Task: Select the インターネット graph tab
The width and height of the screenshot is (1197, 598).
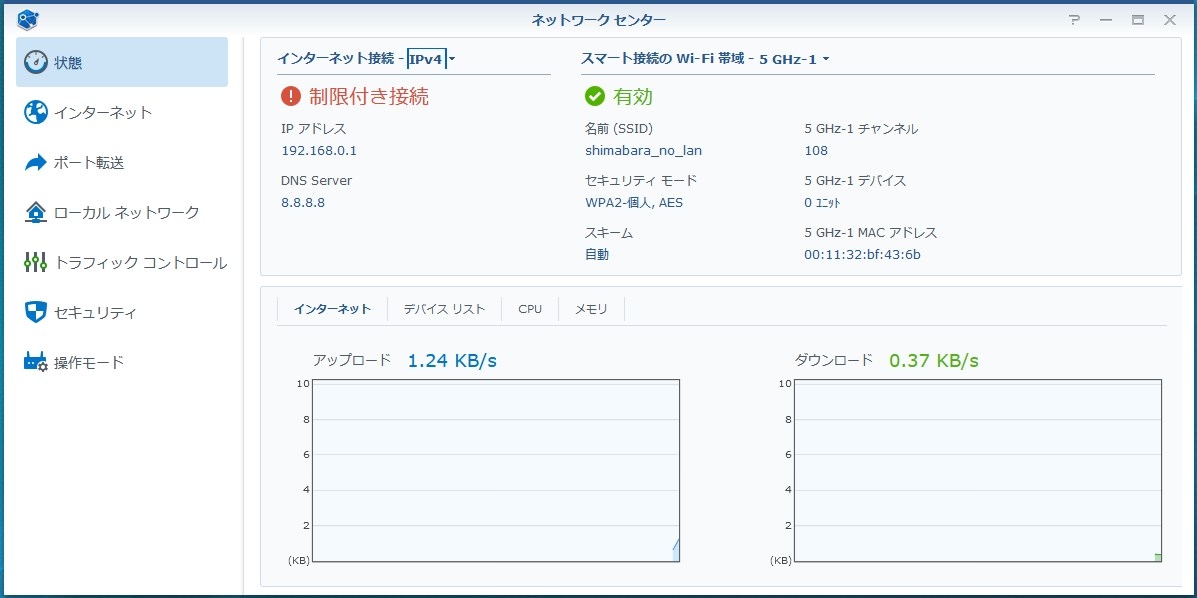Action: pyautogui.click(x=332, y=309)
